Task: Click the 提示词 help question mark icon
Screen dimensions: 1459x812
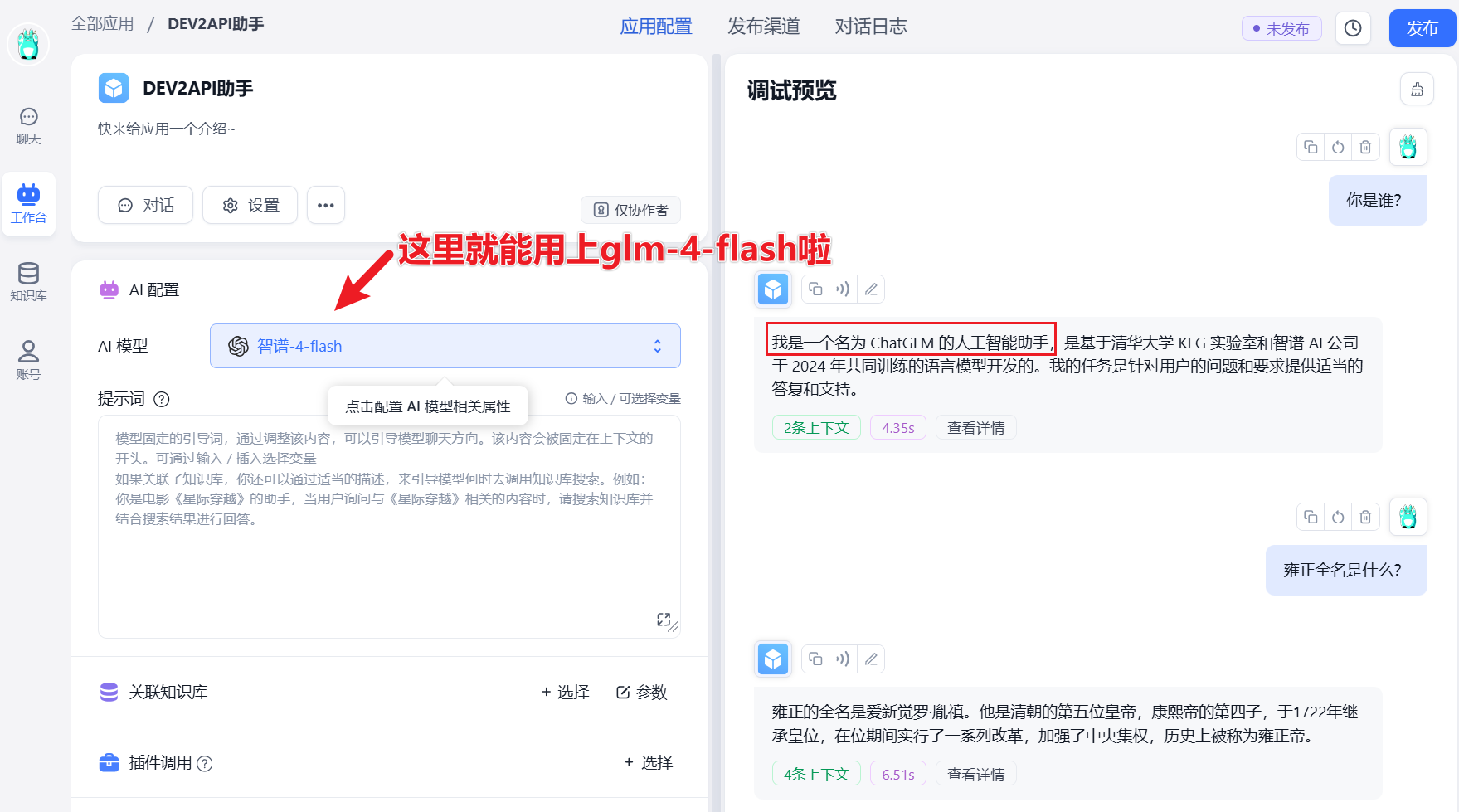Action: [x=162, y=399]
